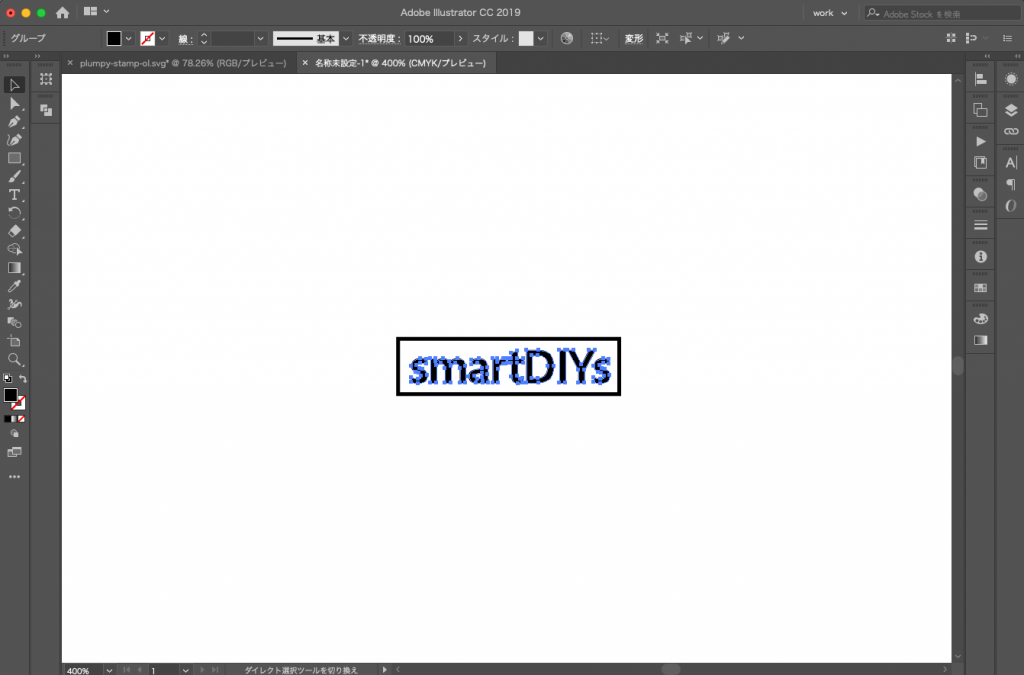Go to the Home screen icon
The width and height of the screenshot is (1024, 675).
tap(62, 12)
